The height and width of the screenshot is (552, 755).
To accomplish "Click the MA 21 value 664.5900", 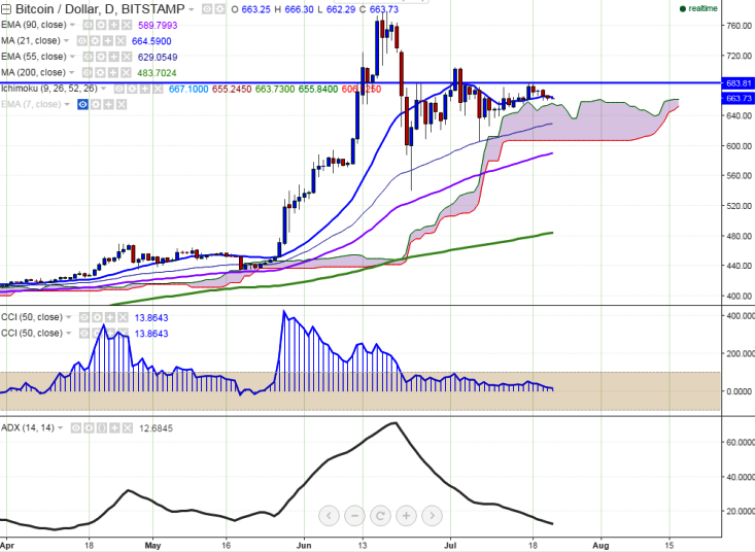I will pyautogui.click(x=152, y=41).
